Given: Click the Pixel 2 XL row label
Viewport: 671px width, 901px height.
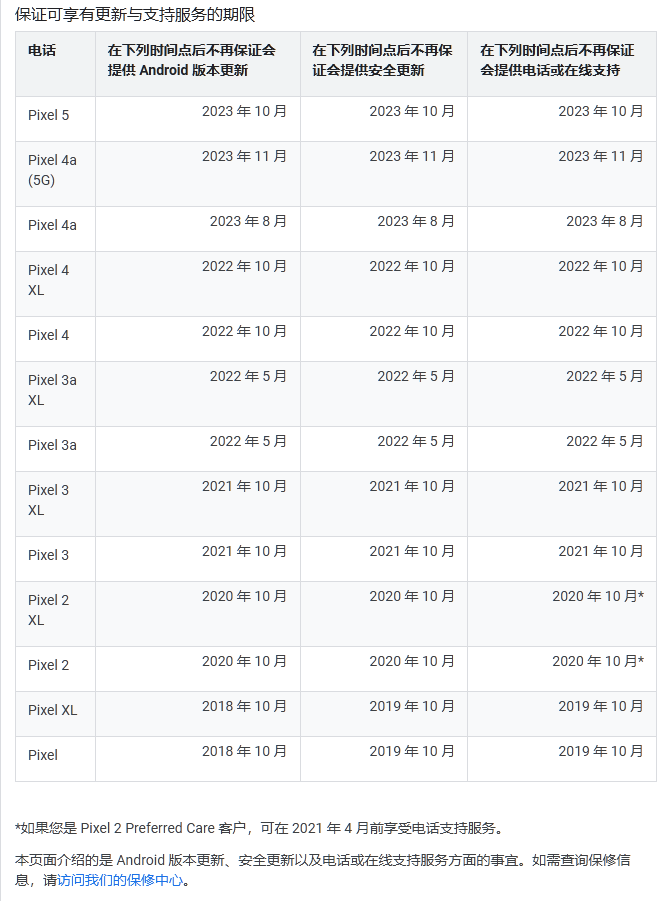Looking at the screenshot, I should tap(49, 610).
